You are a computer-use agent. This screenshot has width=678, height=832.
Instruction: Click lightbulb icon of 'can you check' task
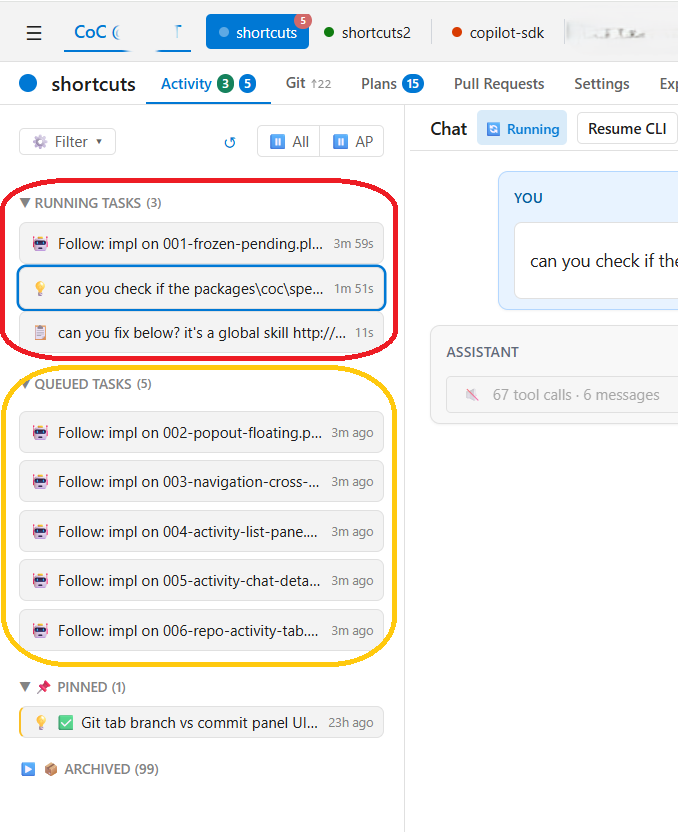[x=40, y=288]
